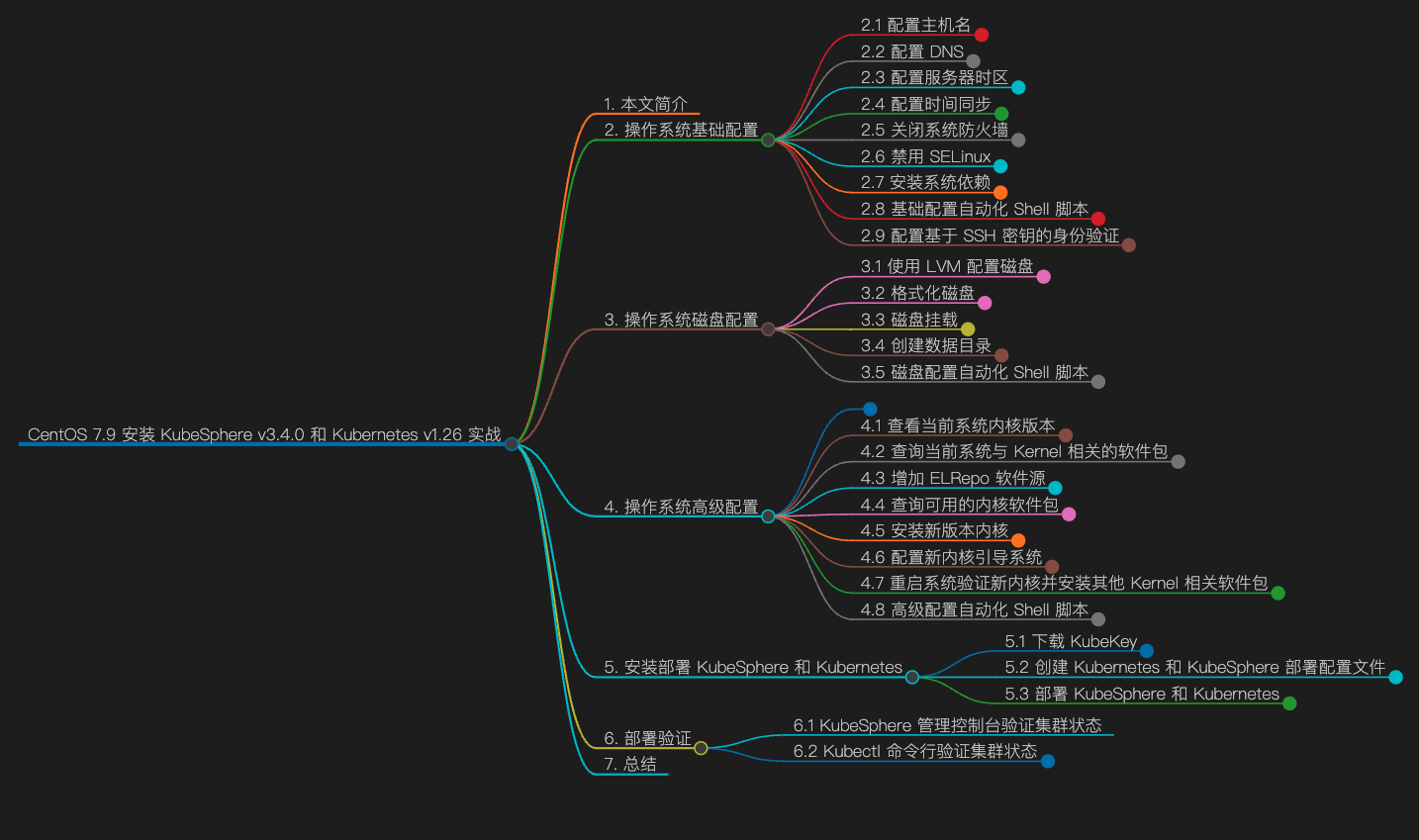
Task: Click text 3.4 创建数据目录
Action: (926, 345)
